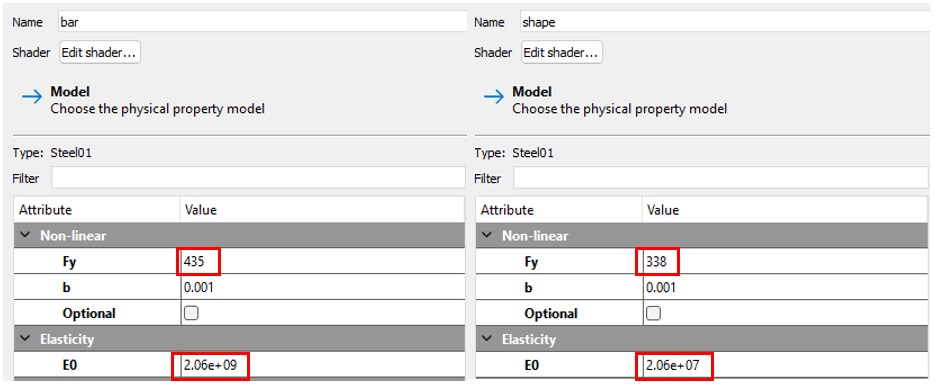Click the Value column header in shape panel
Viewport: 934px width, 387px height.
[785, 210]
